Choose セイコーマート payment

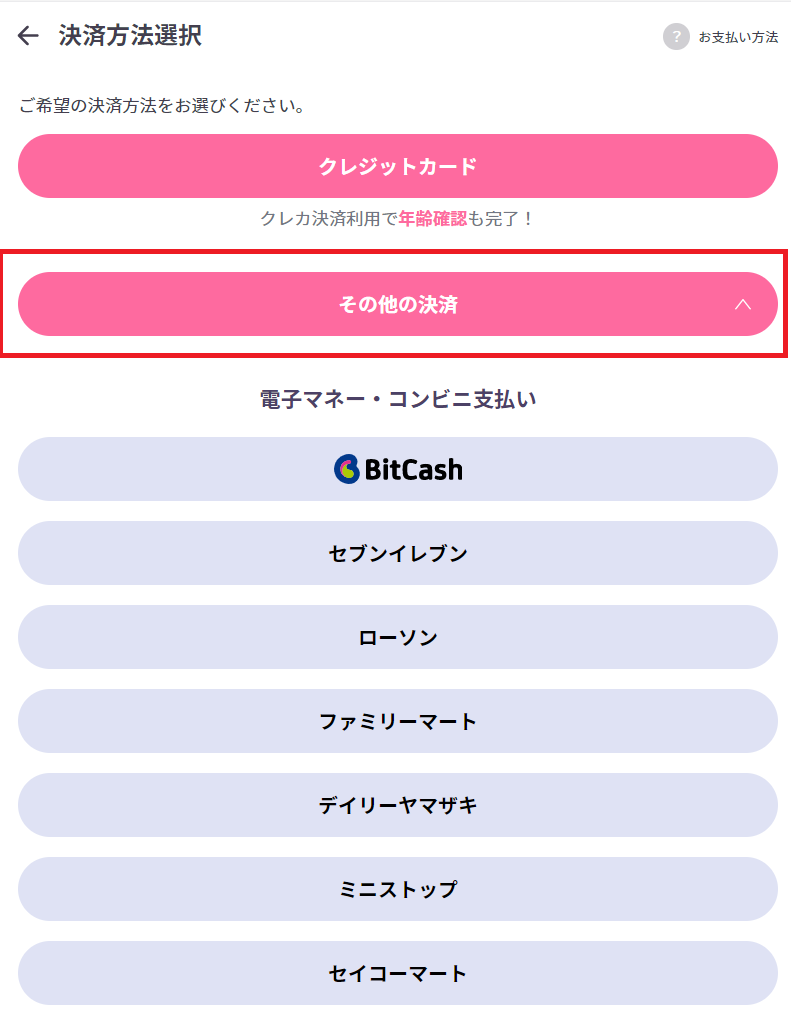pos(397,973)
